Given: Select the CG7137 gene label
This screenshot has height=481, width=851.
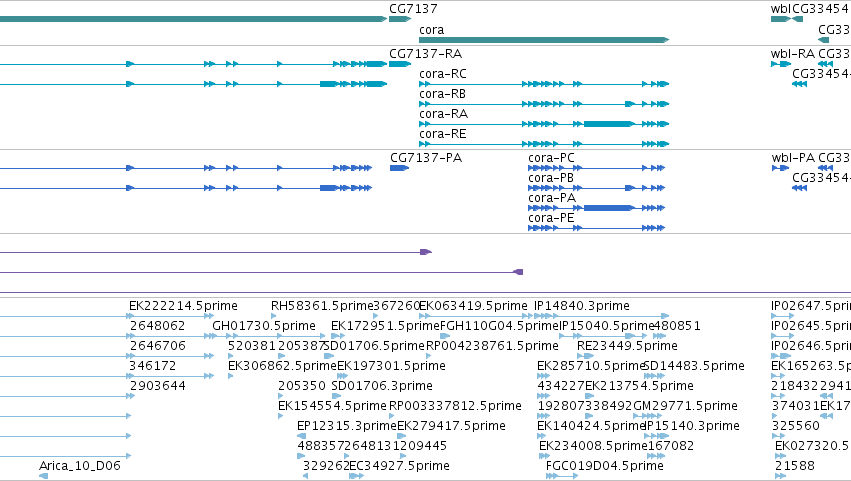Looking at the screenshot, I should pyautogui.click(x=413, y=9).
